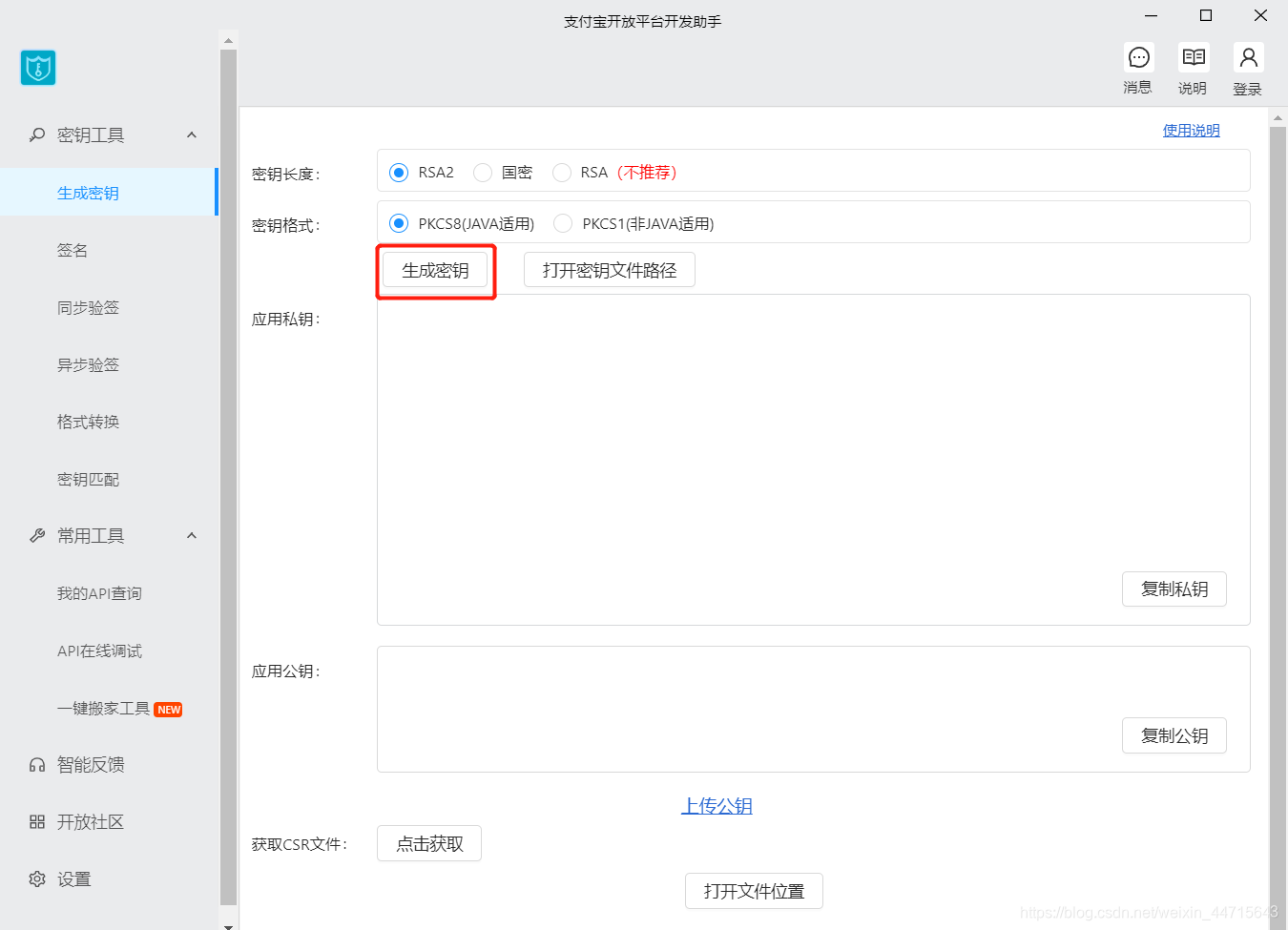
Task: Maximize the 支付宝开放平台开发助手 window
Action: pyautogui.click(x=1206, y=16)
